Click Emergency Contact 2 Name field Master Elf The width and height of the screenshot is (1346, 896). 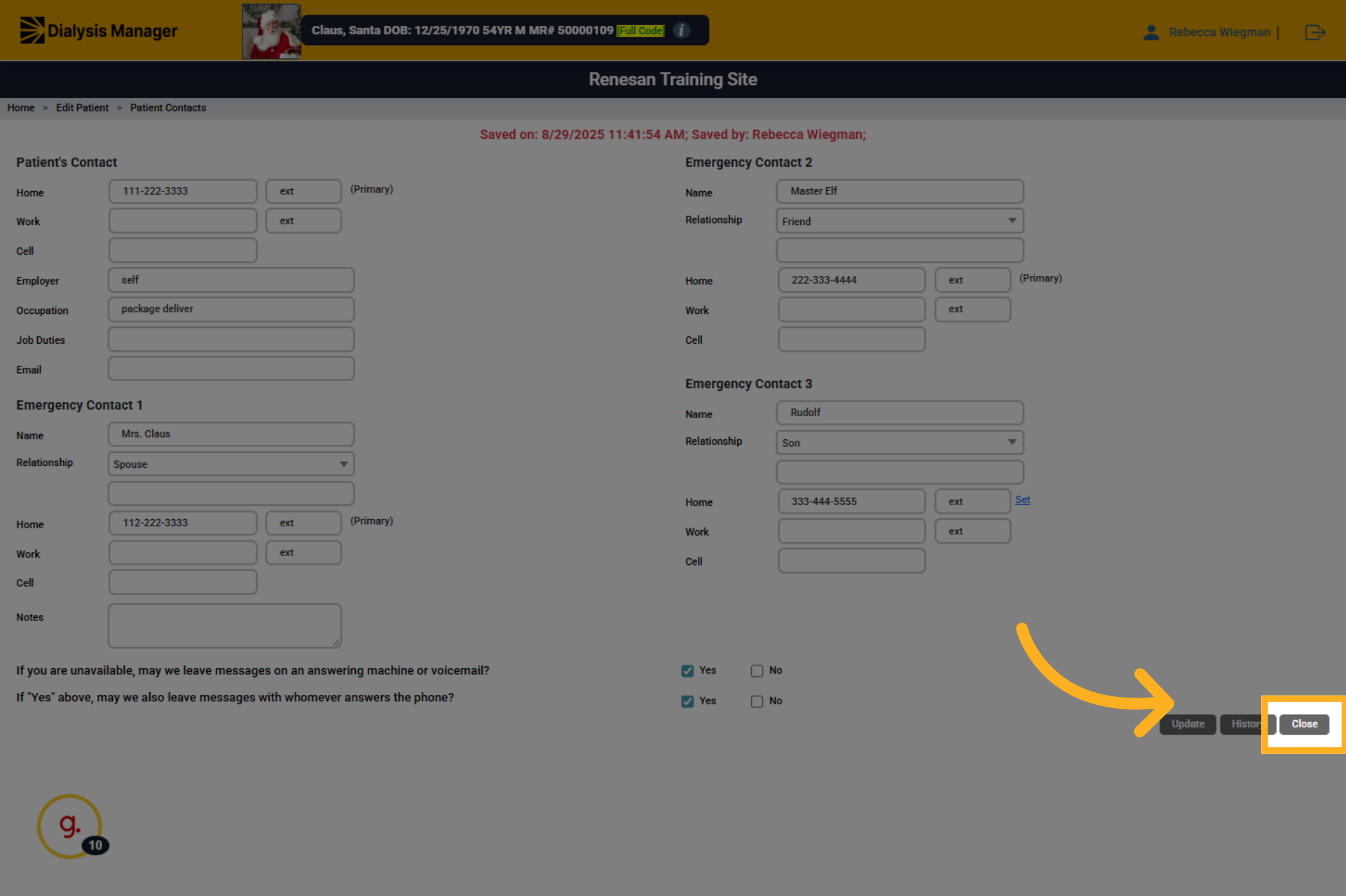coord(900,191)
